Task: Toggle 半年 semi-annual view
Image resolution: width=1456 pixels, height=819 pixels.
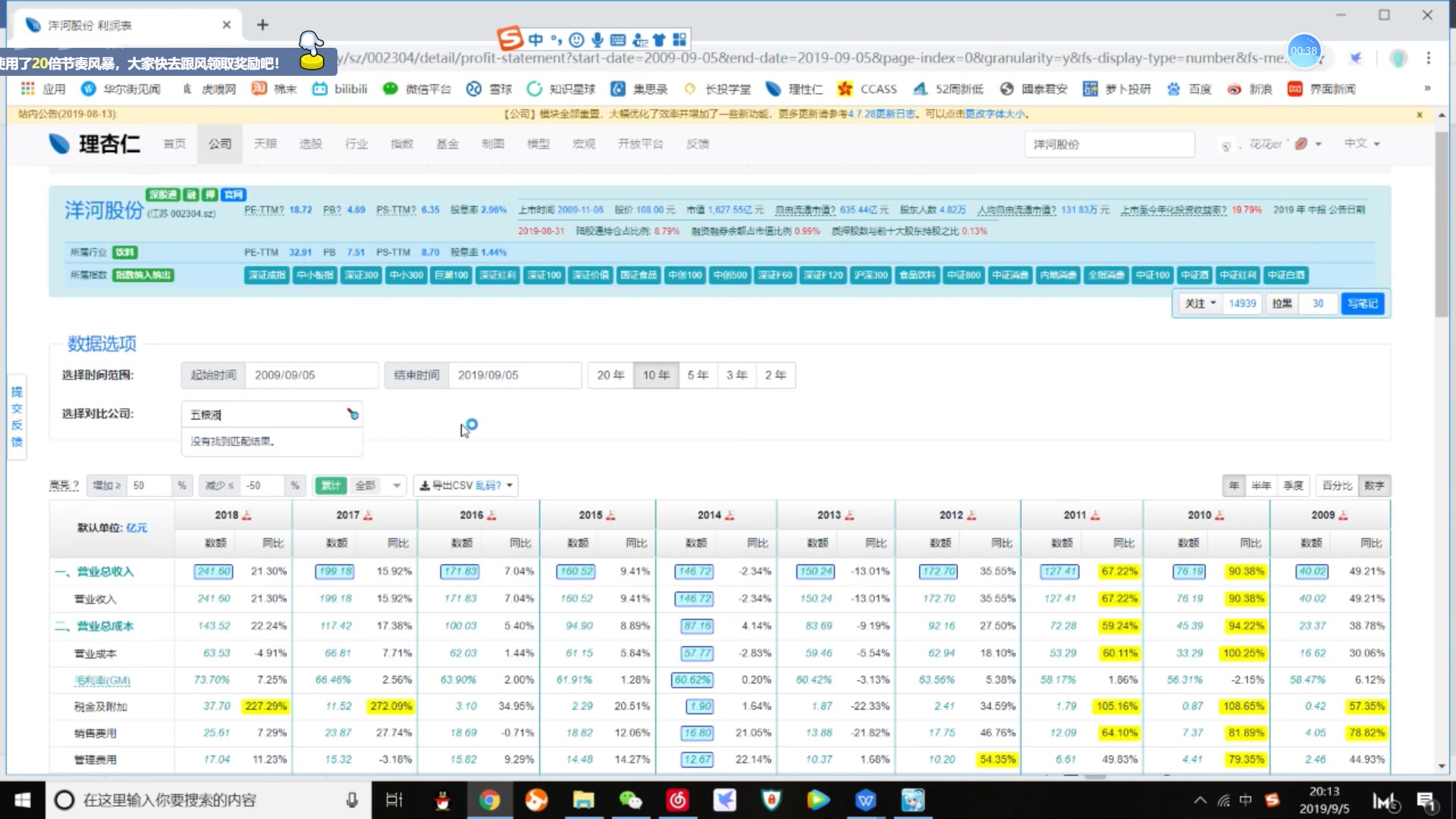Action: pyautogui.click(x=1258, y=485)
